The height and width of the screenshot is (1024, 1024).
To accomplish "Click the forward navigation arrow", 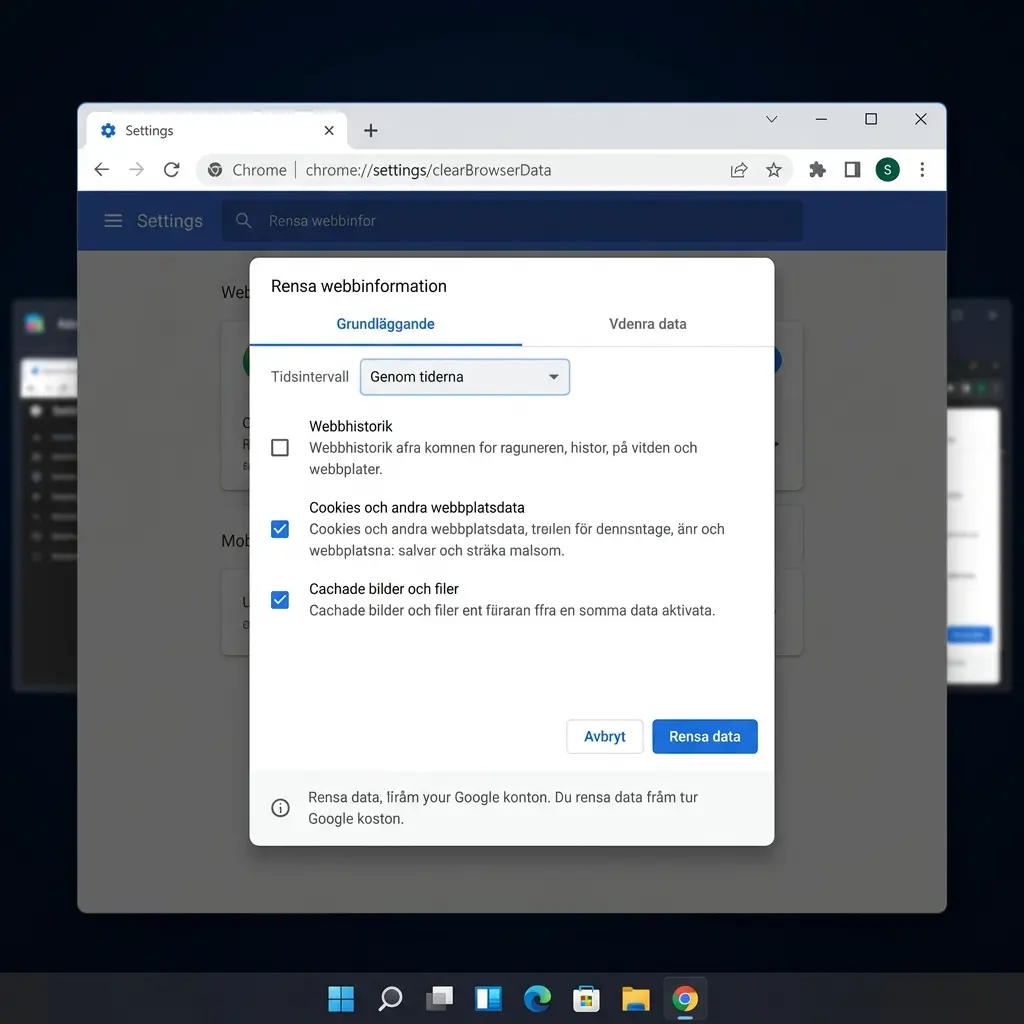I will 136,170.
